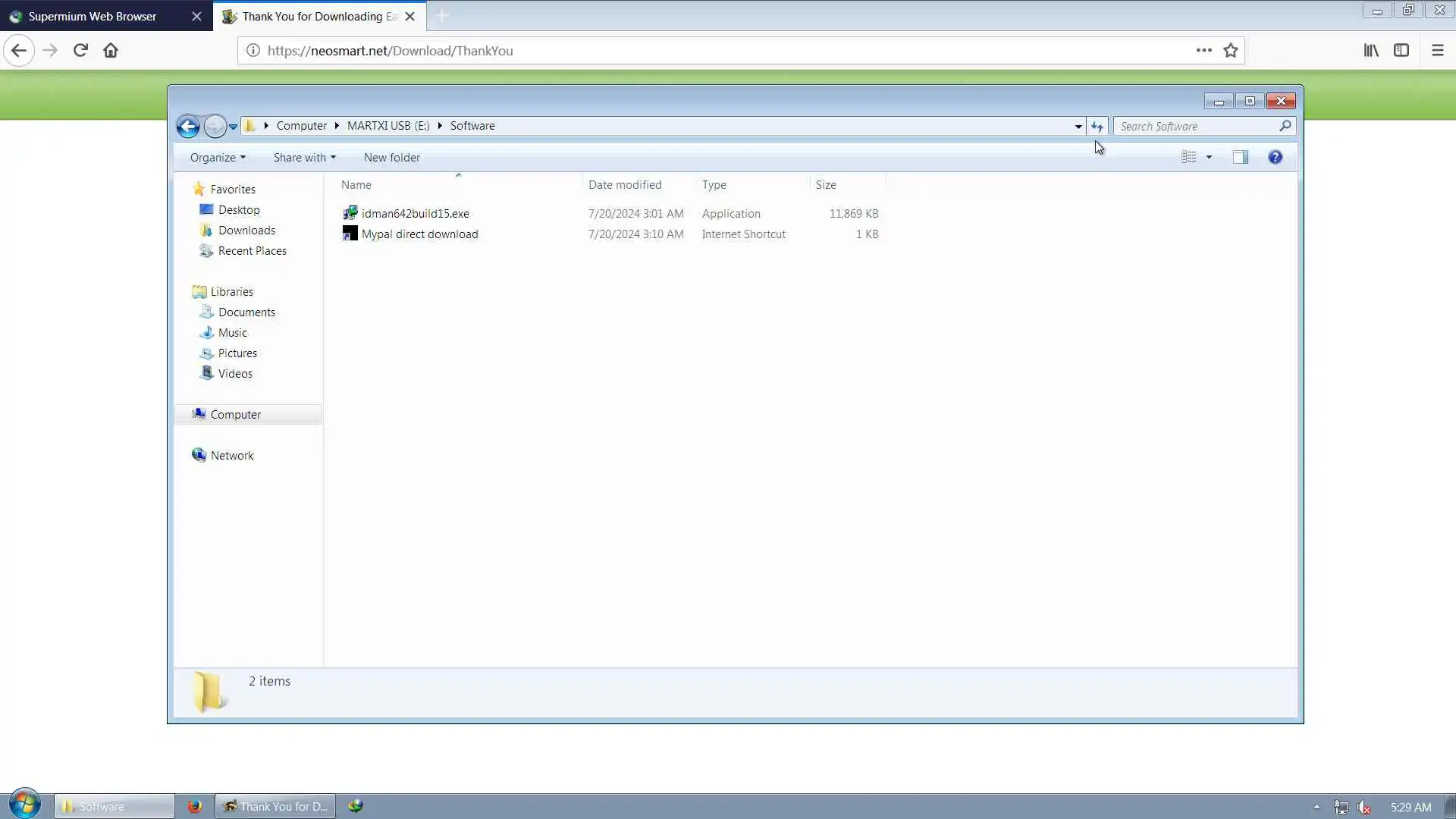The height and width of the screenshot is (819, 1456).
Task: Click the New folder button
Action: click(391, 157)
